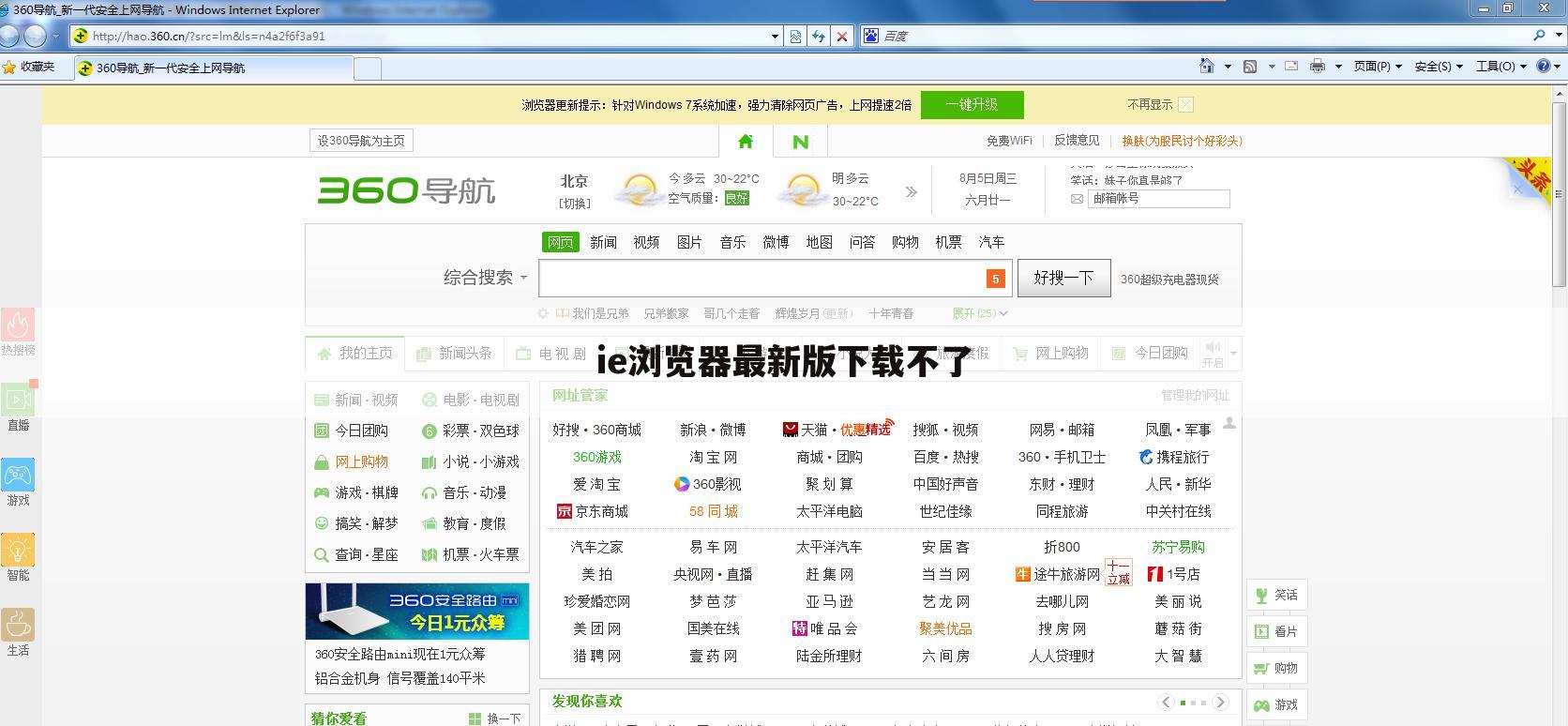Click the 换一下 refresh link
Viewport: 1568px width, 726px height.
[x=495, y=718]
